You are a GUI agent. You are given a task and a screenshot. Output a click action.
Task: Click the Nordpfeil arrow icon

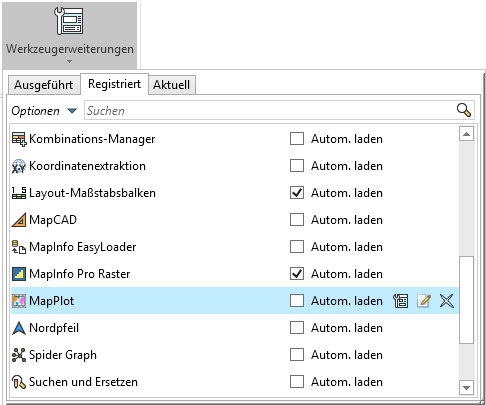pos(19,328)
